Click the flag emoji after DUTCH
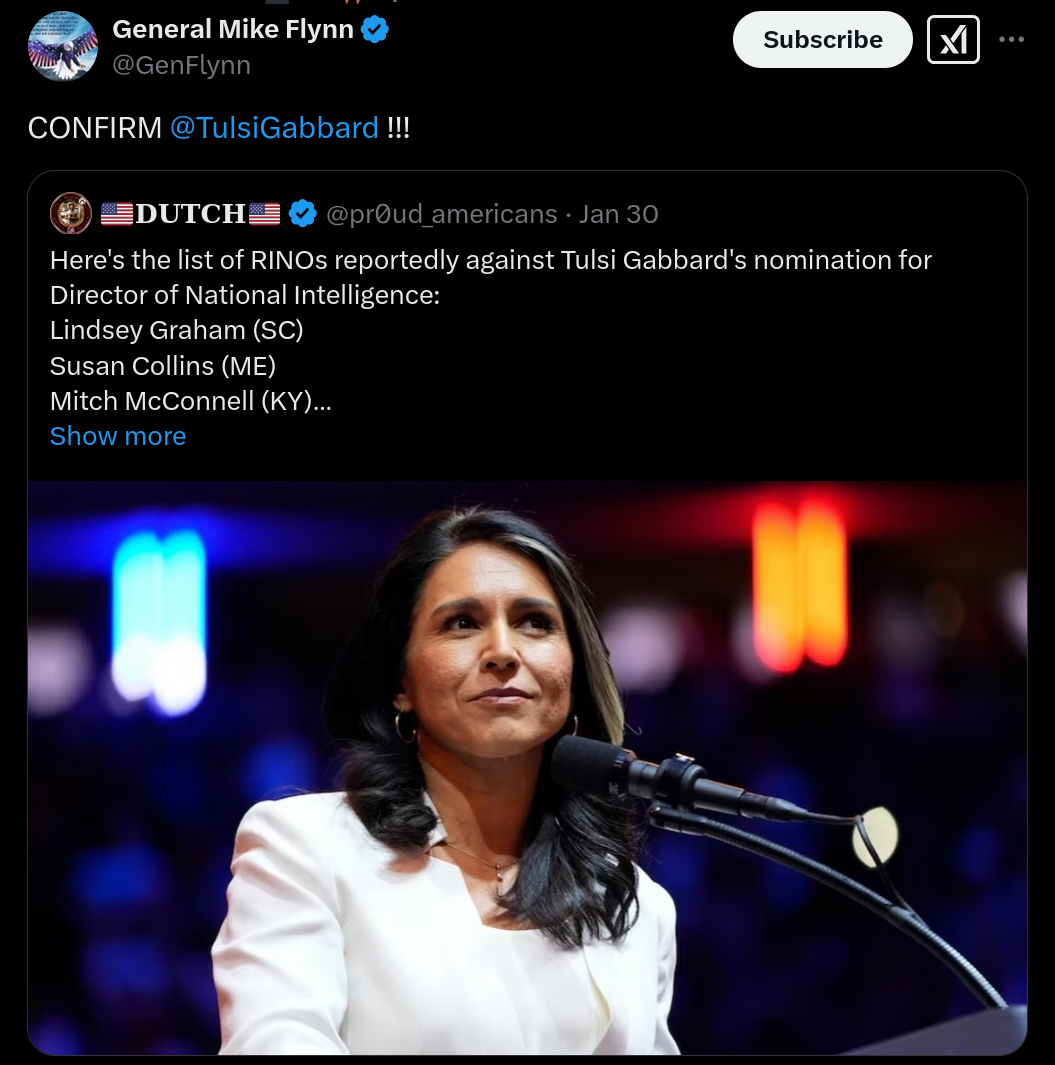Viewport: 1055px width, 1065px height. [264, 214]
